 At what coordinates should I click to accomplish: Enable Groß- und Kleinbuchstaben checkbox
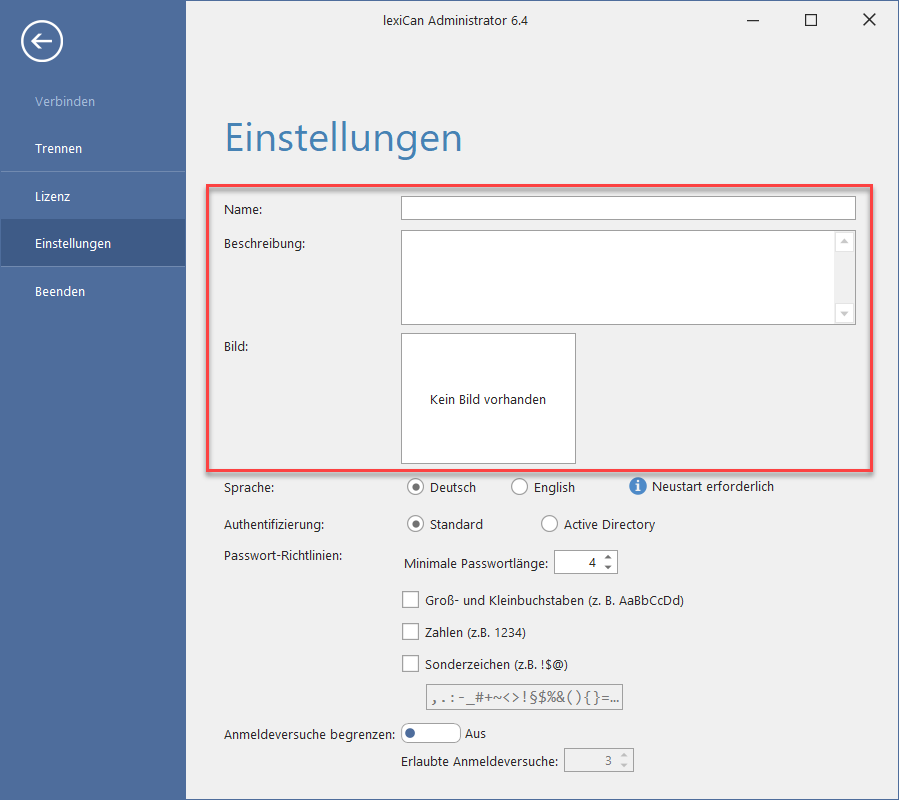410,600
